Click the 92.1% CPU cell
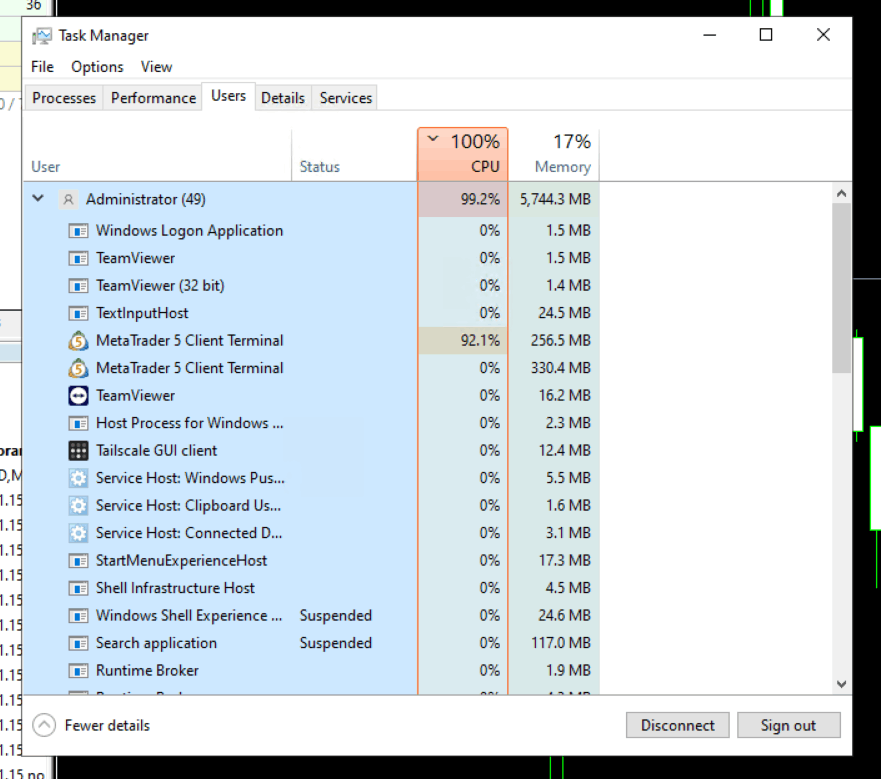Image resolution: width=881 pixels, height=779 pixels. coord(463,341)
